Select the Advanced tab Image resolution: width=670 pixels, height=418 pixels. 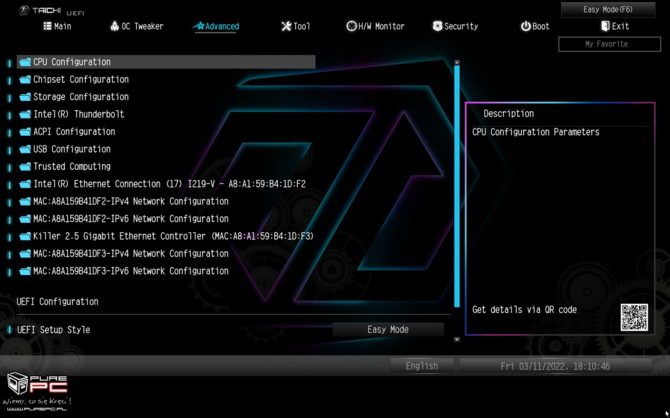coord(216,26)
